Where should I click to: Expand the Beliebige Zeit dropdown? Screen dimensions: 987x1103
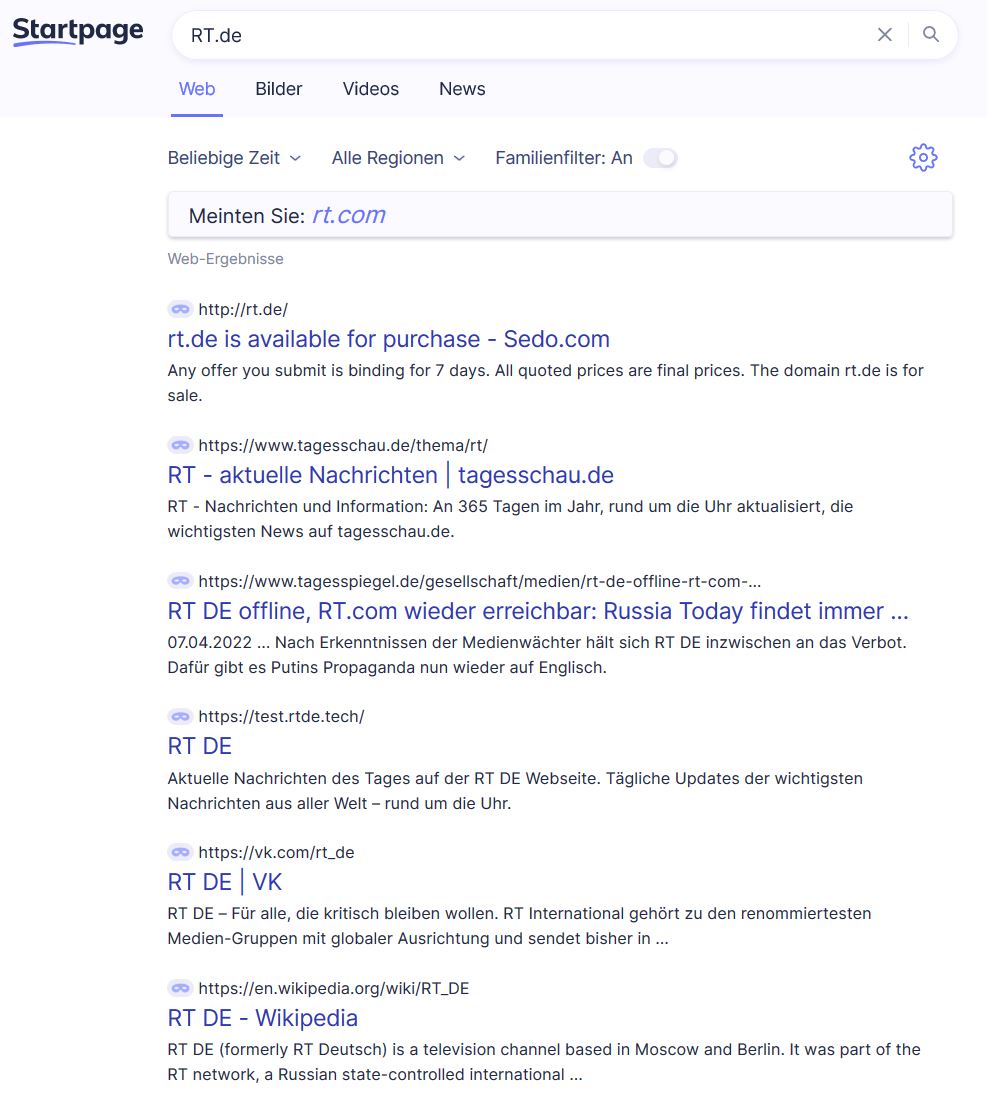(x=234, y=158)
